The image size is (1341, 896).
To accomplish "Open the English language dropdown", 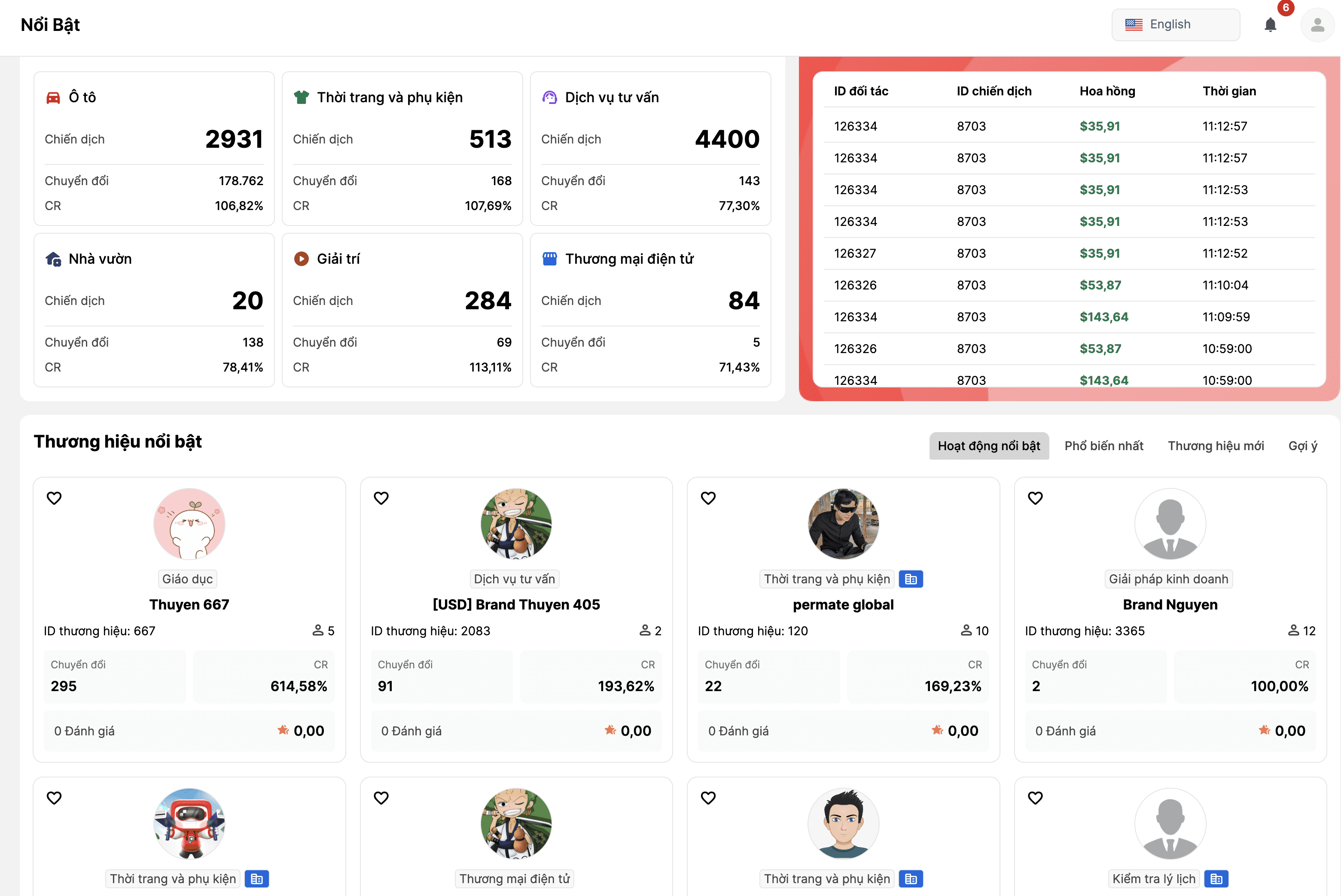I will click(1175, 24).
